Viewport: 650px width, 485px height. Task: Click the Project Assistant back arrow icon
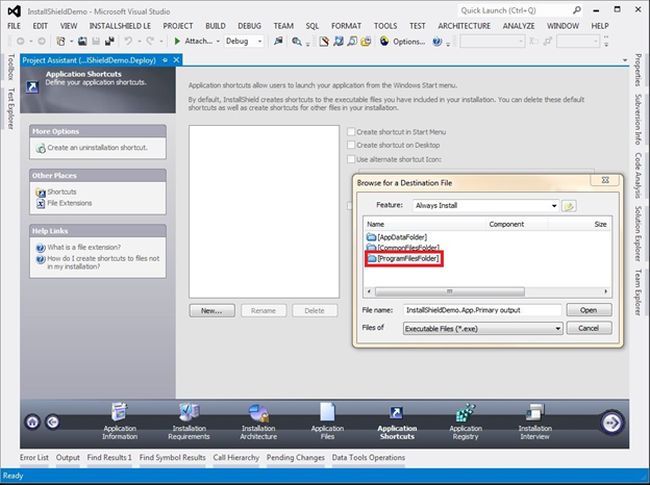pos(53,422)
